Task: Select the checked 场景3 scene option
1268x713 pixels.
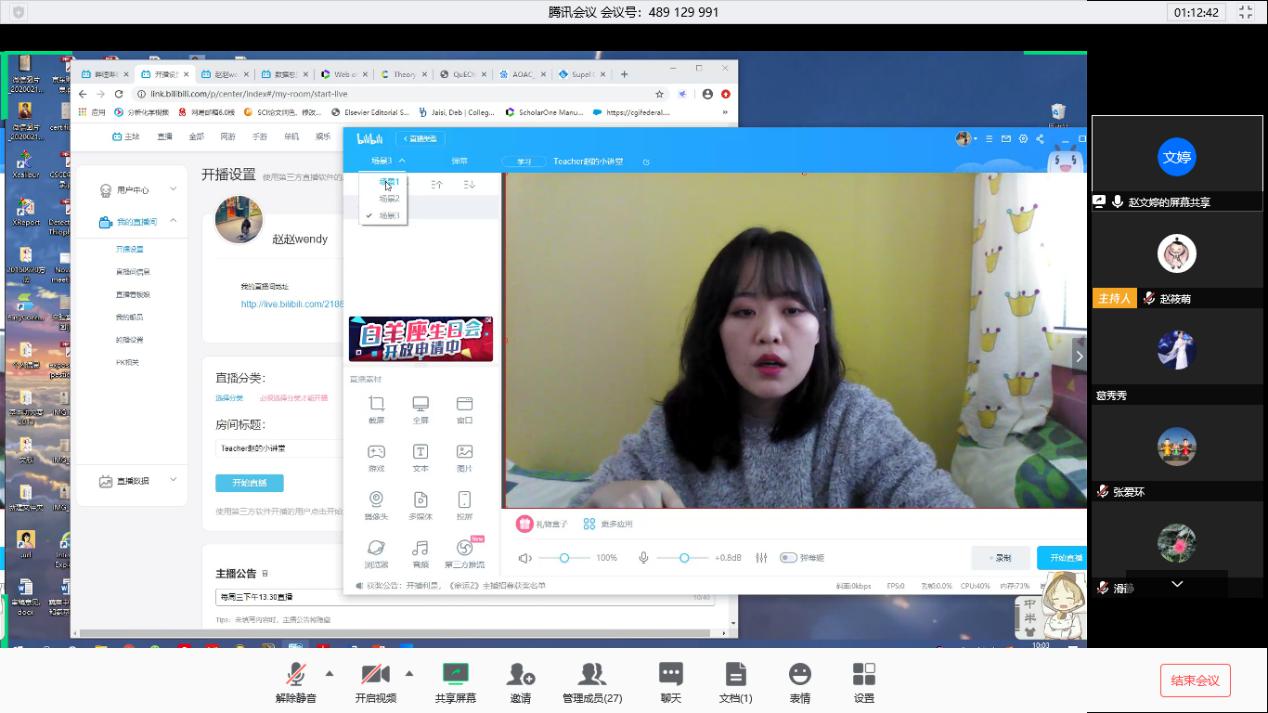Action: (388, 216)
